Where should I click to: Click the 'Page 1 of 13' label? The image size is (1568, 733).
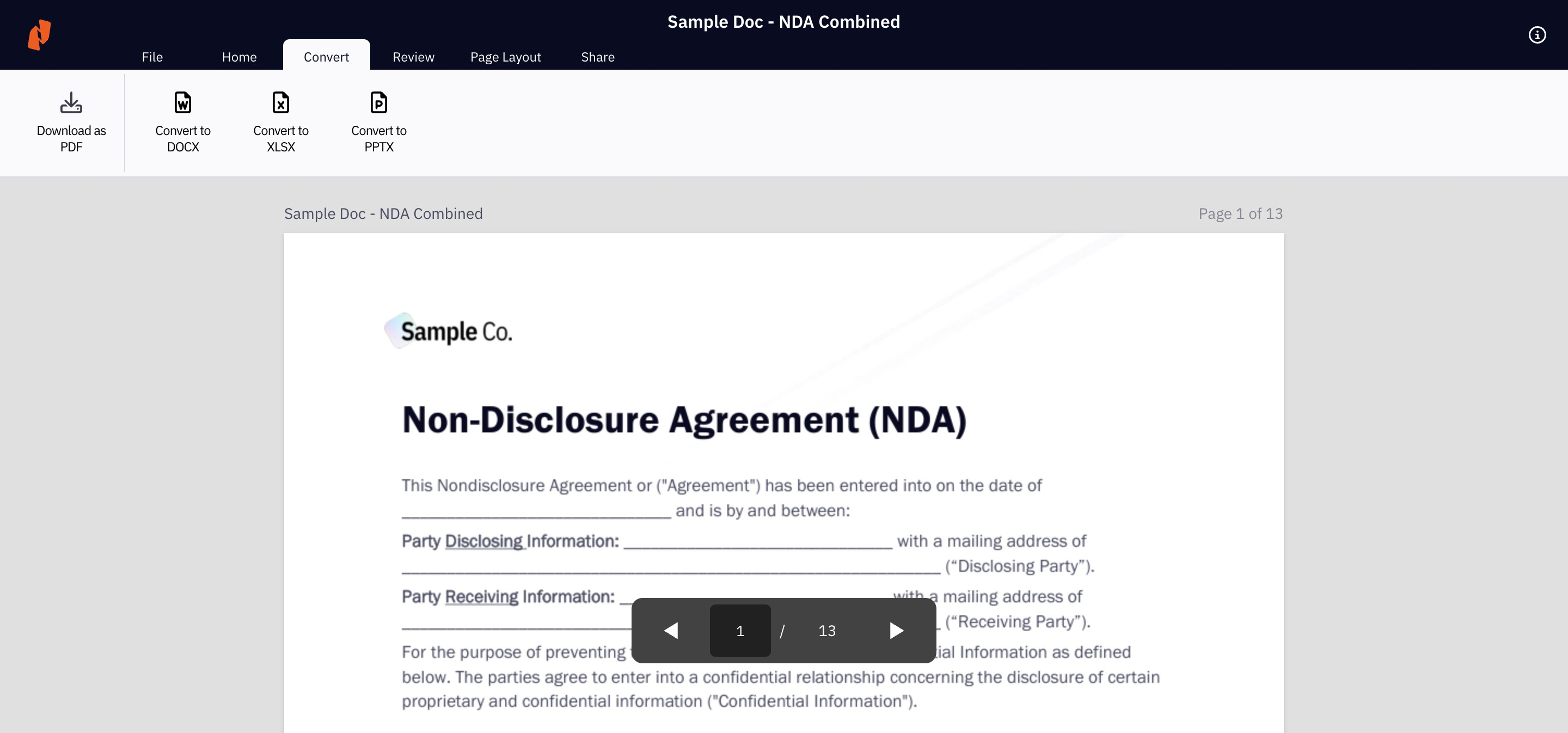click(x=1241, y=213)
